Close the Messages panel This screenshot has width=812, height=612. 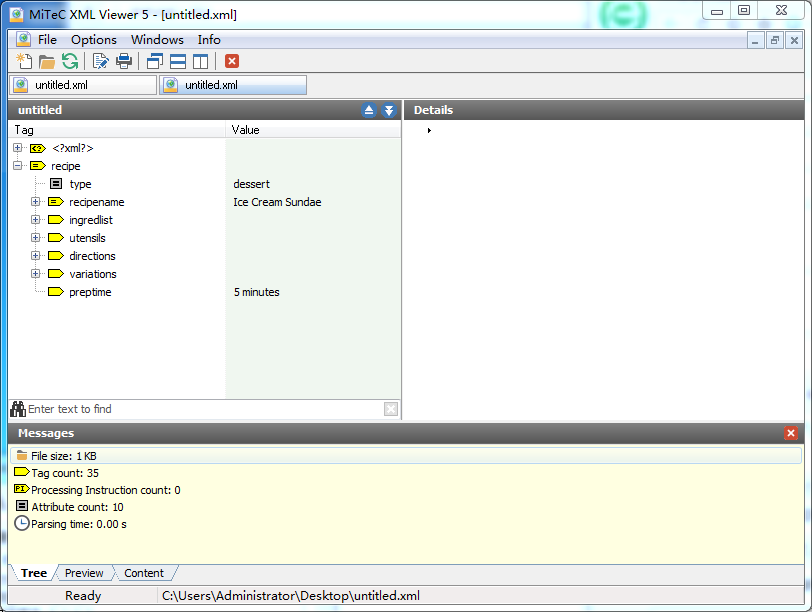(x=791, y=433)
